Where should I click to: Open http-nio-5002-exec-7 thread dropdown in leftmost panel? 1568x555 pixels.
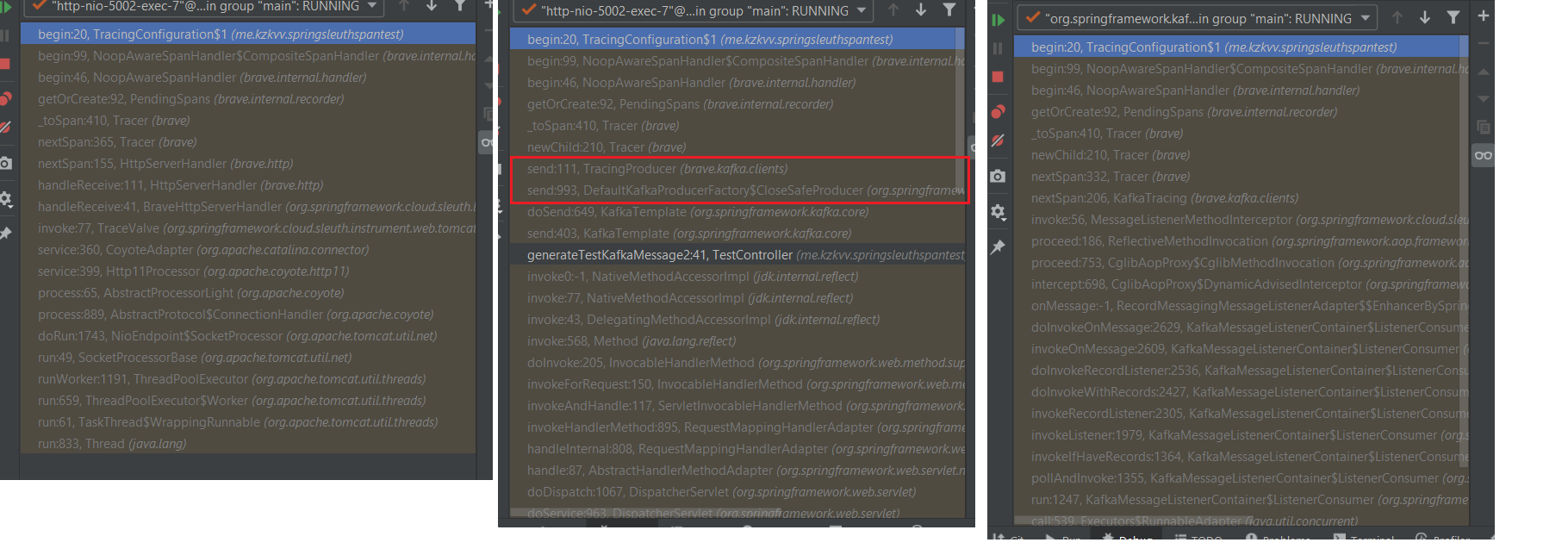click(202, 6)
